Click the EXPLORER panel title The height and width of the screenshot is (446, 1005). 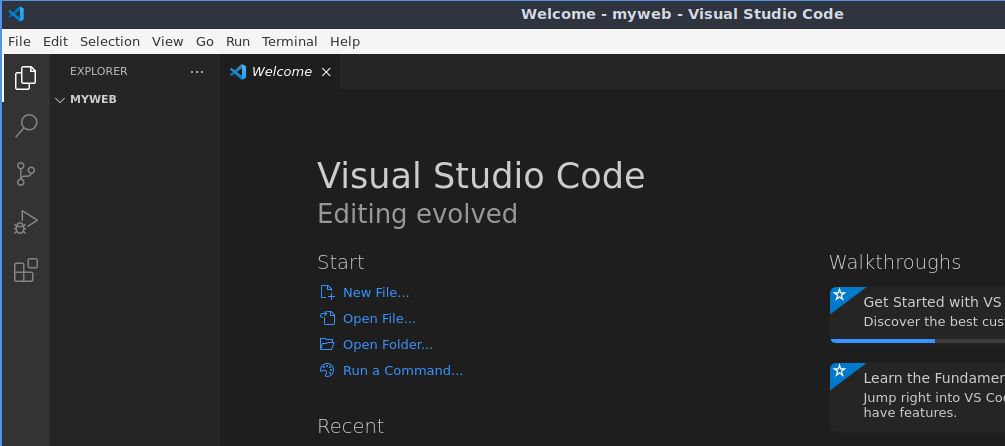(99, 71)
